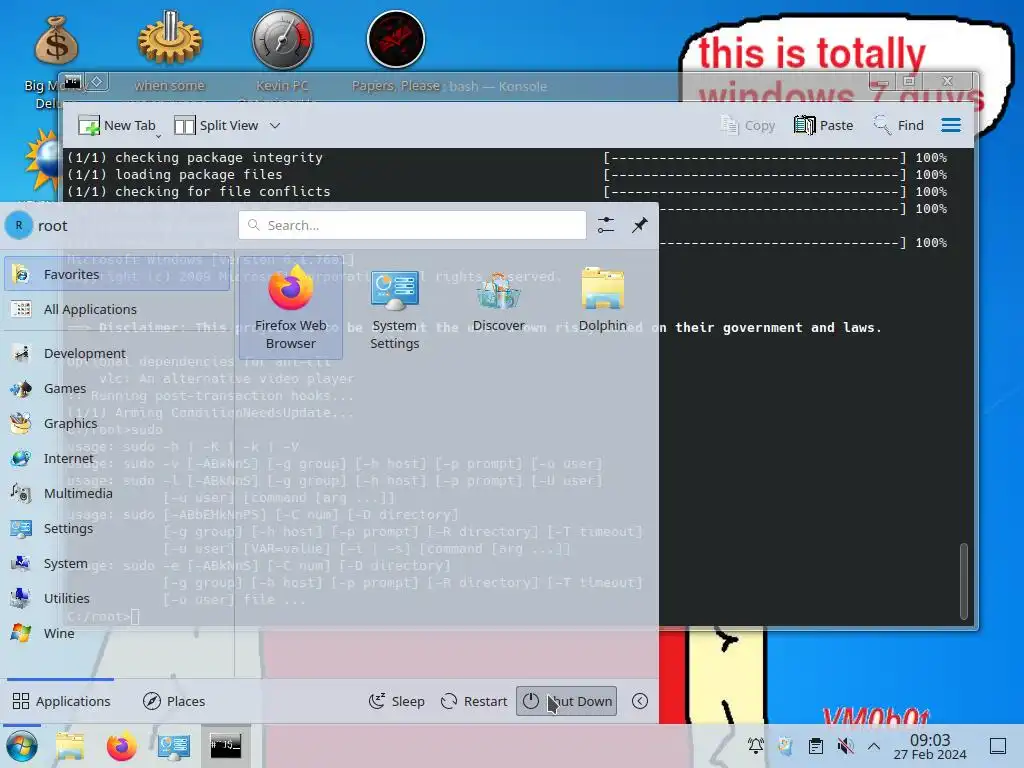The width and height of the screenshot is (1024, 768).
Task: Open clipboard tray icon
Action: pos(816,746)
